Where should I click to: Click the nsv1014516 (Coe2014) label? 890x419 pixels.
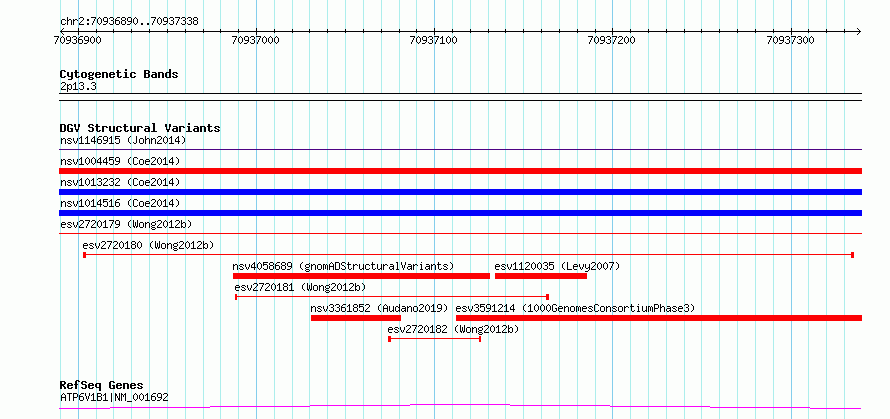coord(120,203)
